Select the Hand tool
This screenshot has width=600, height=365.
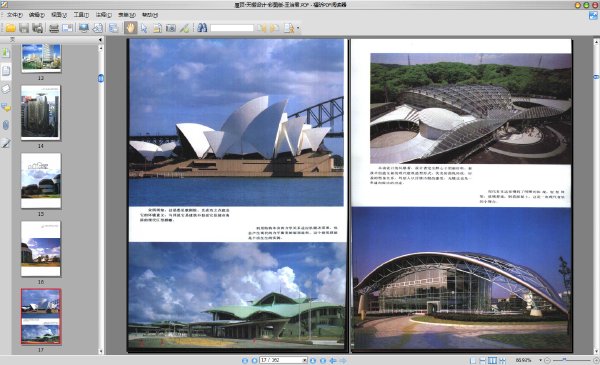(130, 28)
